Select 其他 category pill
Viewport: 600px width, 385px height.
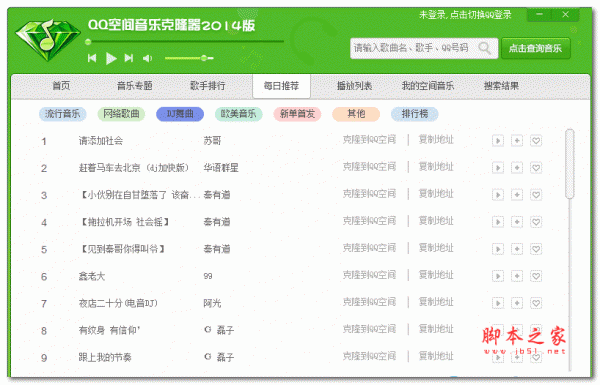click(x=356, y=114)
